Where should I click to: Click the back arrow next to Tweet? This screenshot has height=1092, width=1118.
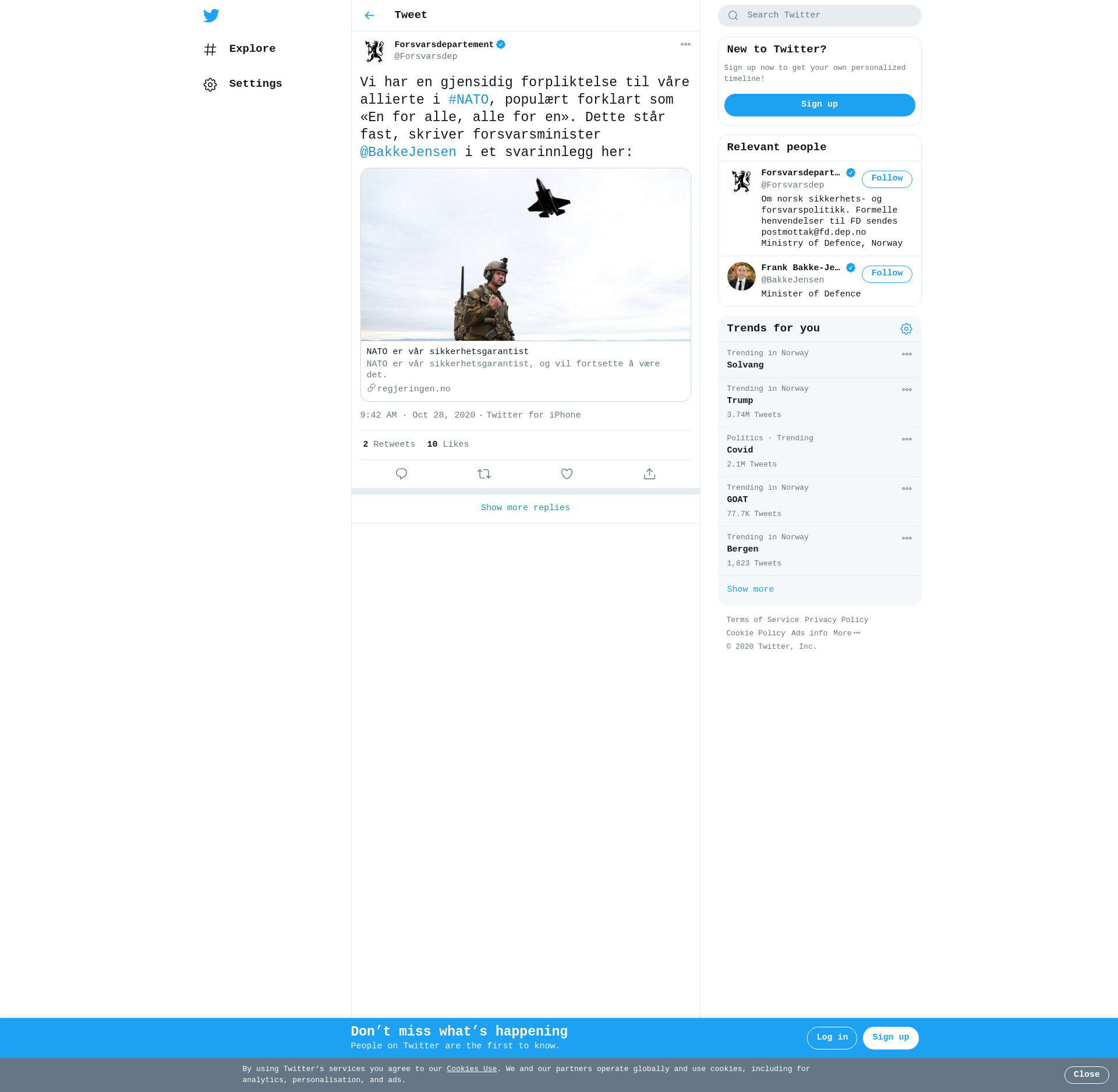(369, 16)
